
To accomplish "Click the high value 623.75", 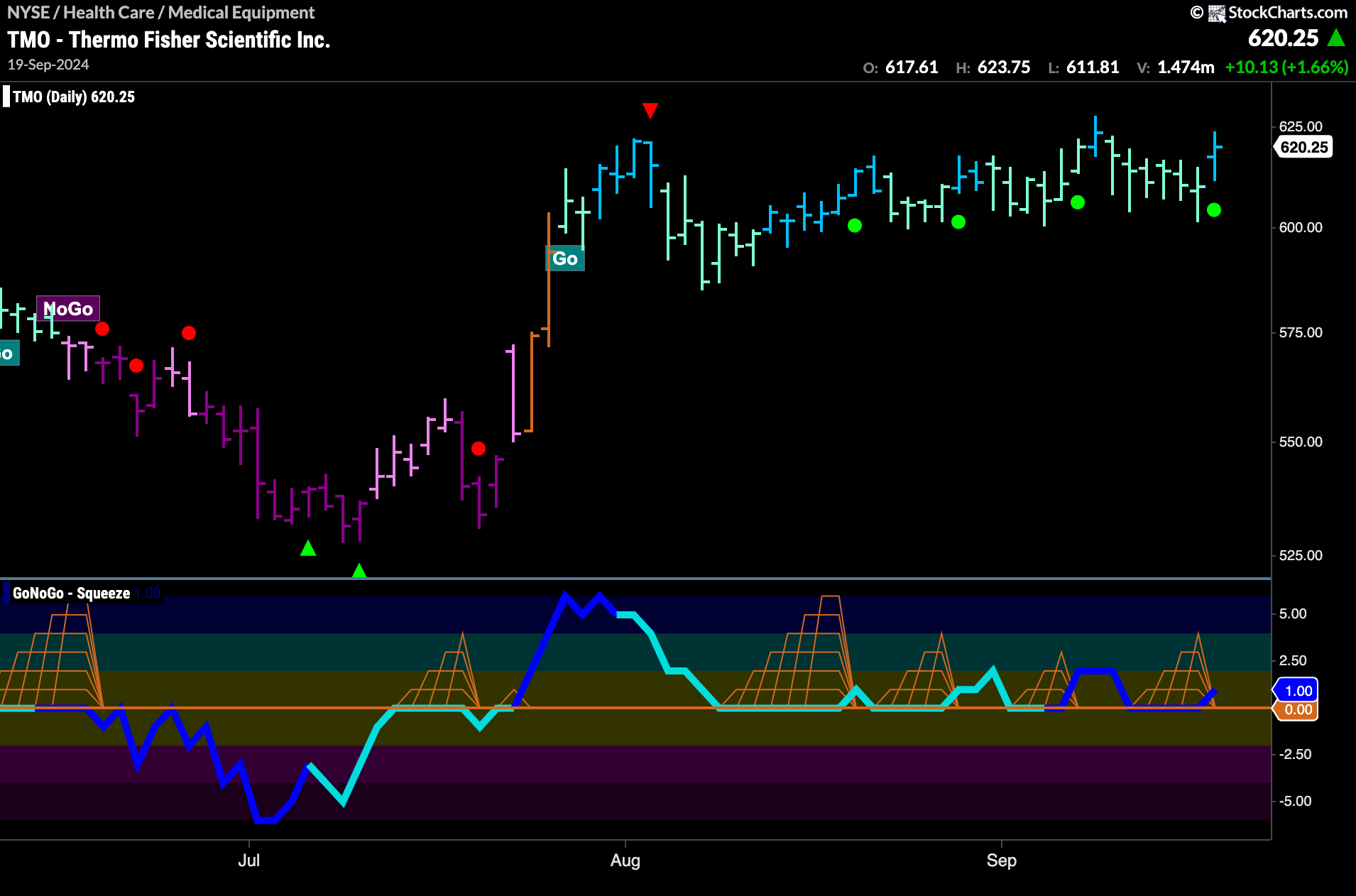I will pyautogui.click(x=1004, y=67).
